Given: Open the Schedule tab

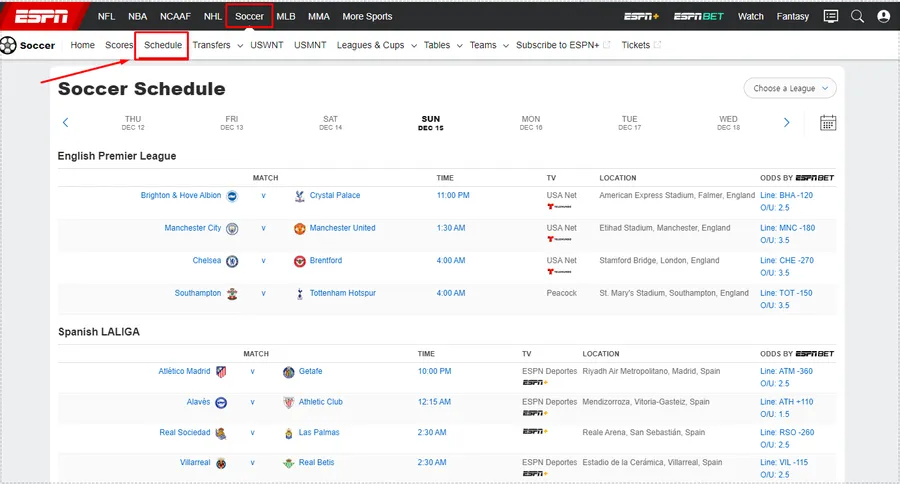Looking at the screenshot, I should [x=162, y=45].
